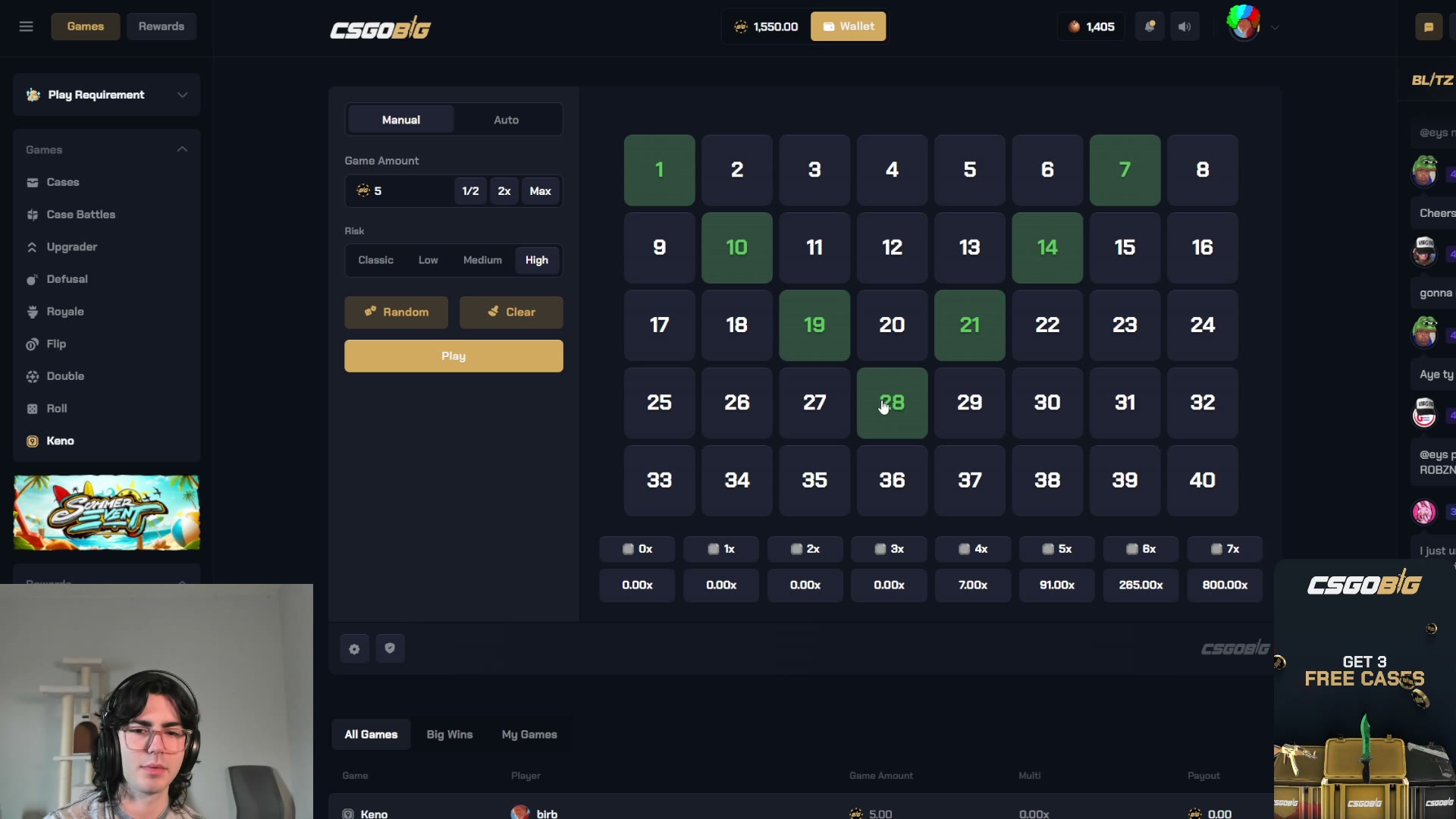Open the user profile avatar
1456x819 pixels.
1244,23
